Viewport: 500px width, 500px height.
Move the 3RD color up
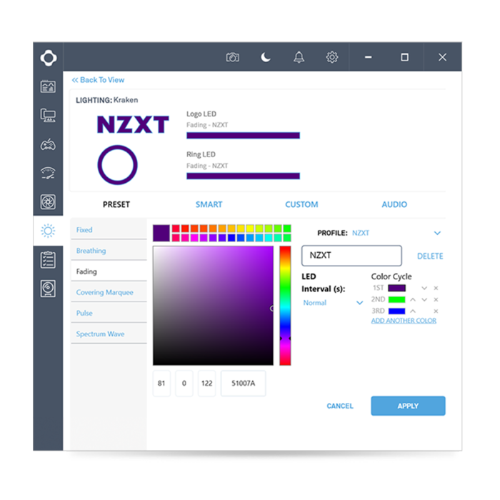413,311
